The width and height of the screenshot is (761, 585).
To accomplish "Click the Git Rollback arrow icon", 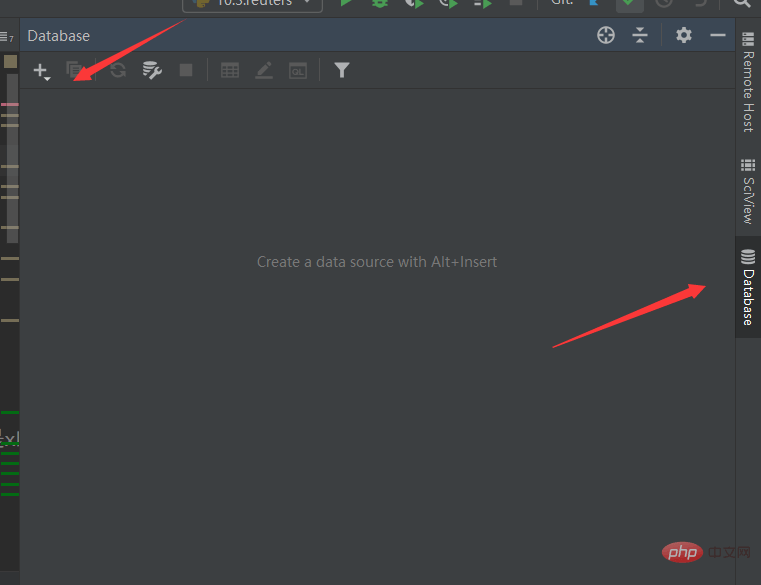I will tap(699, 3).
